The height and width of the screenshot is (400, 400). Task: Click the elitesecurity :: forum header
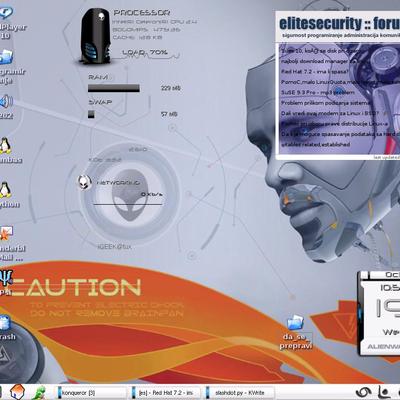tap(339, 24)
